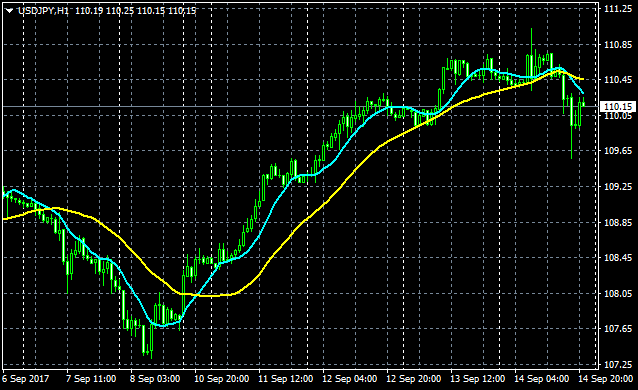Click the 7 Sep 11:00 time label
638x390 pixels.
pos(91,379)
